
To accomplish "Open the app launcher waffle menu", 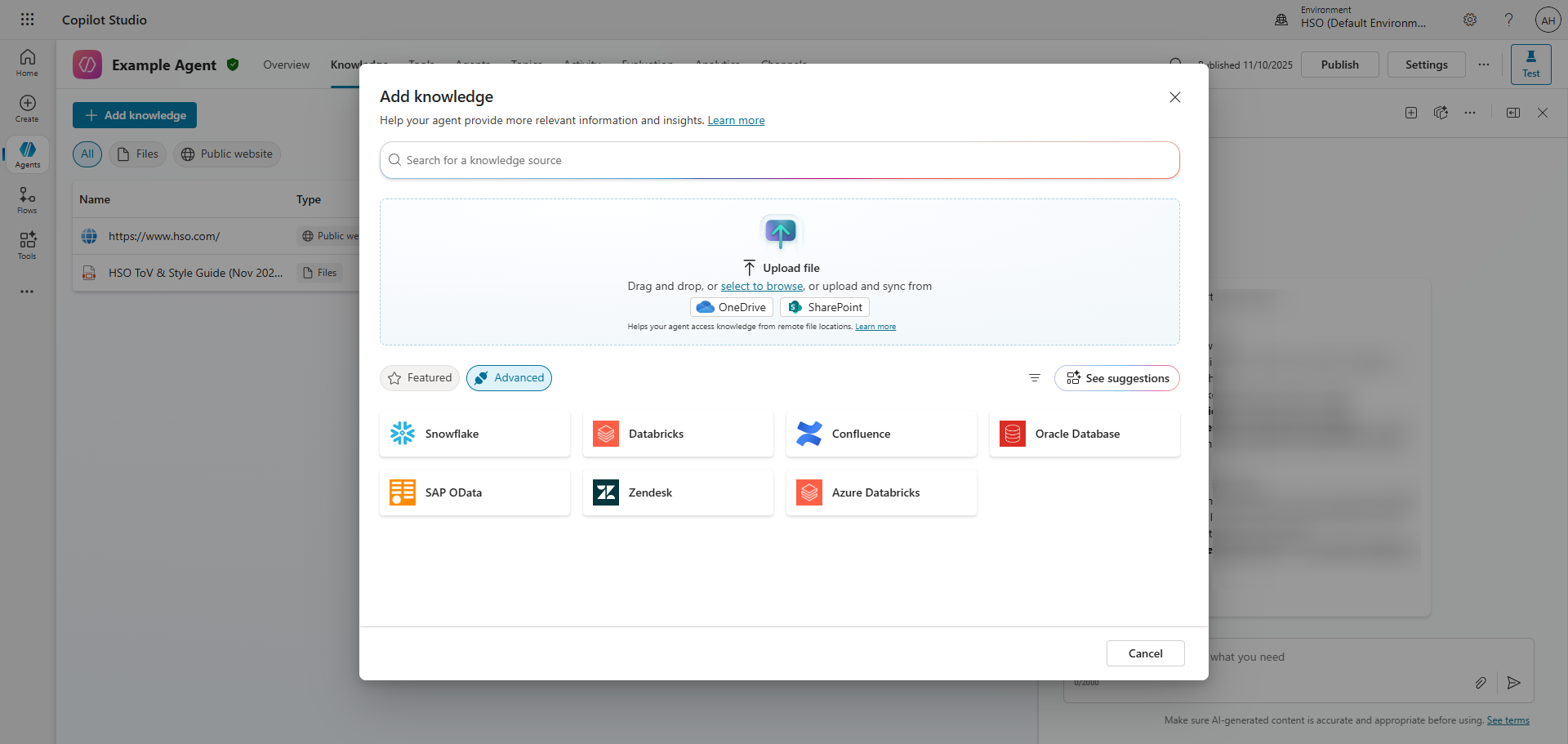I will click(27, 20).
